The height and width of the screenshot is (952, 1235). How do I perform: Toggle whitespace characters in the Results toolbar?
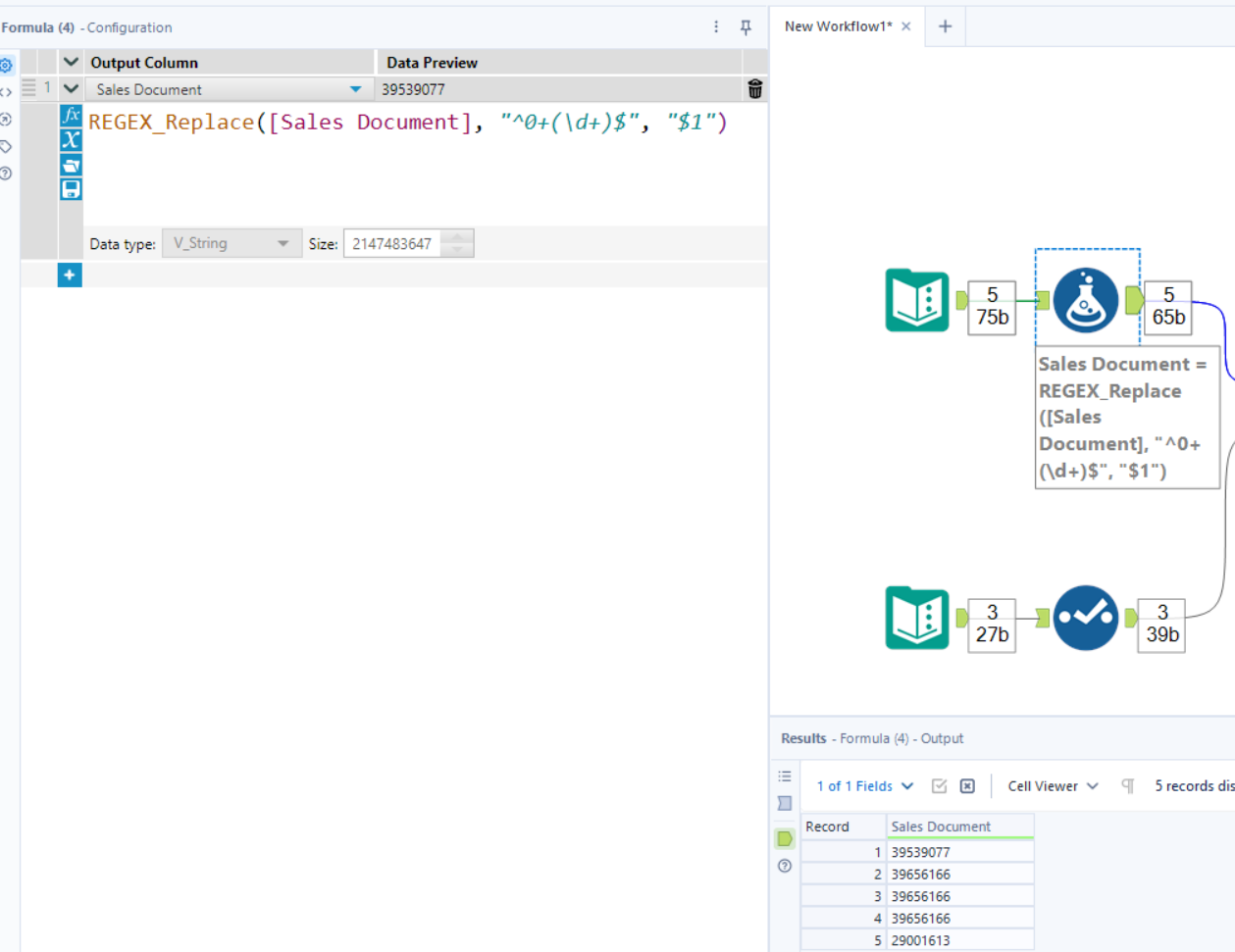[1126, 785]
